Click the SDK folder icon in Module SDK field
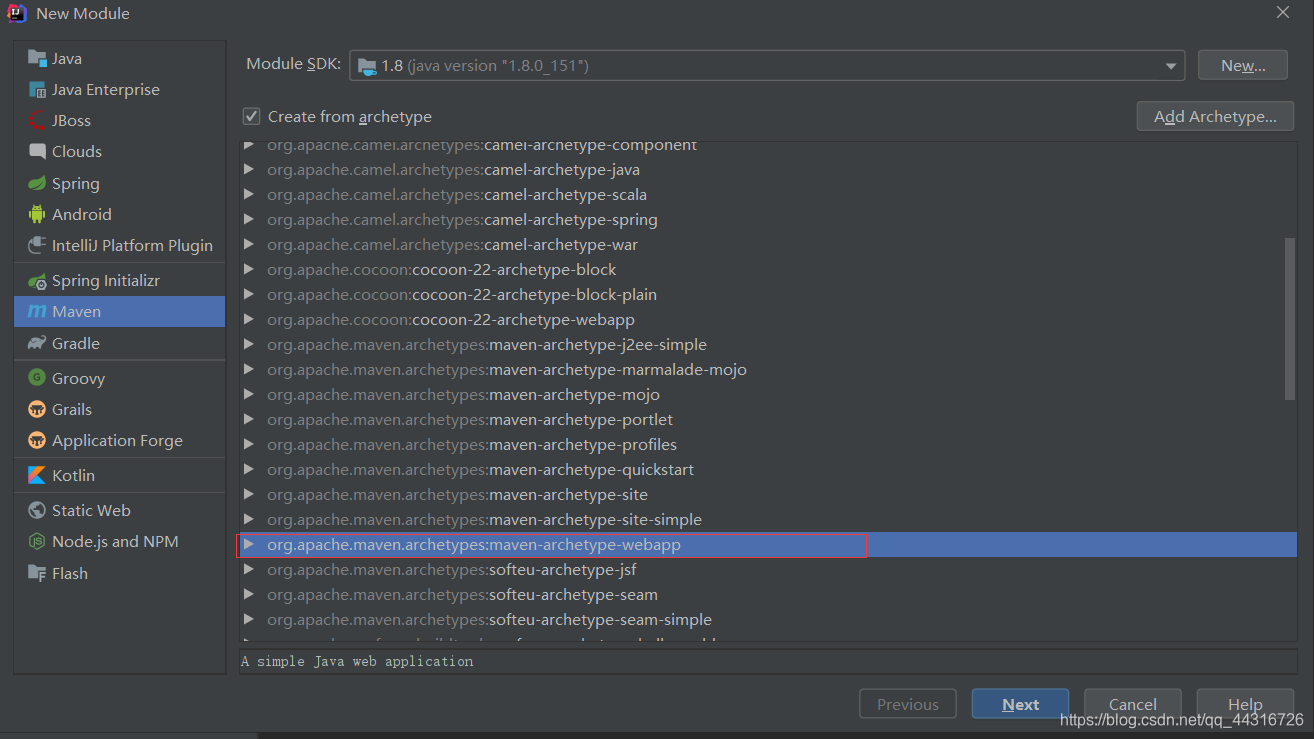Viewport: 1314px width, 739px height. (x=367, y=66)
